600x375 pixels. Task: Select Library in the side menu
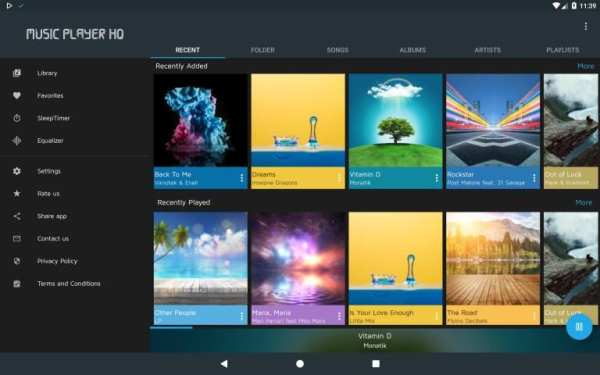47,73
